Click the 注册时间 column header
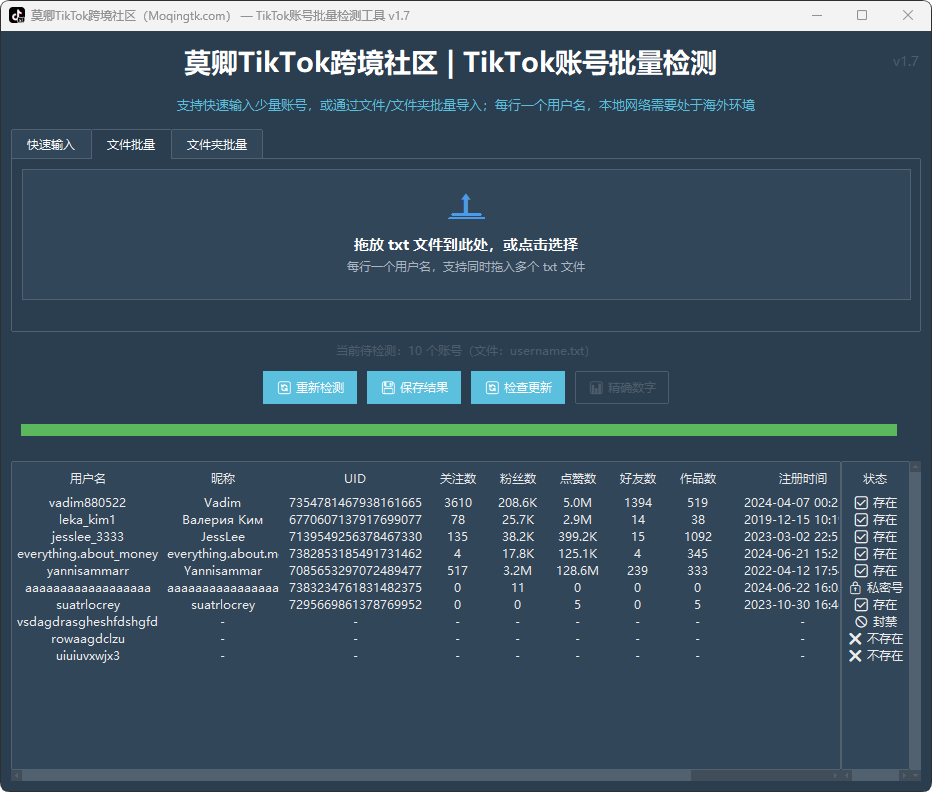The height and width of the screenshot is (792, 932). tap(802, 479)
